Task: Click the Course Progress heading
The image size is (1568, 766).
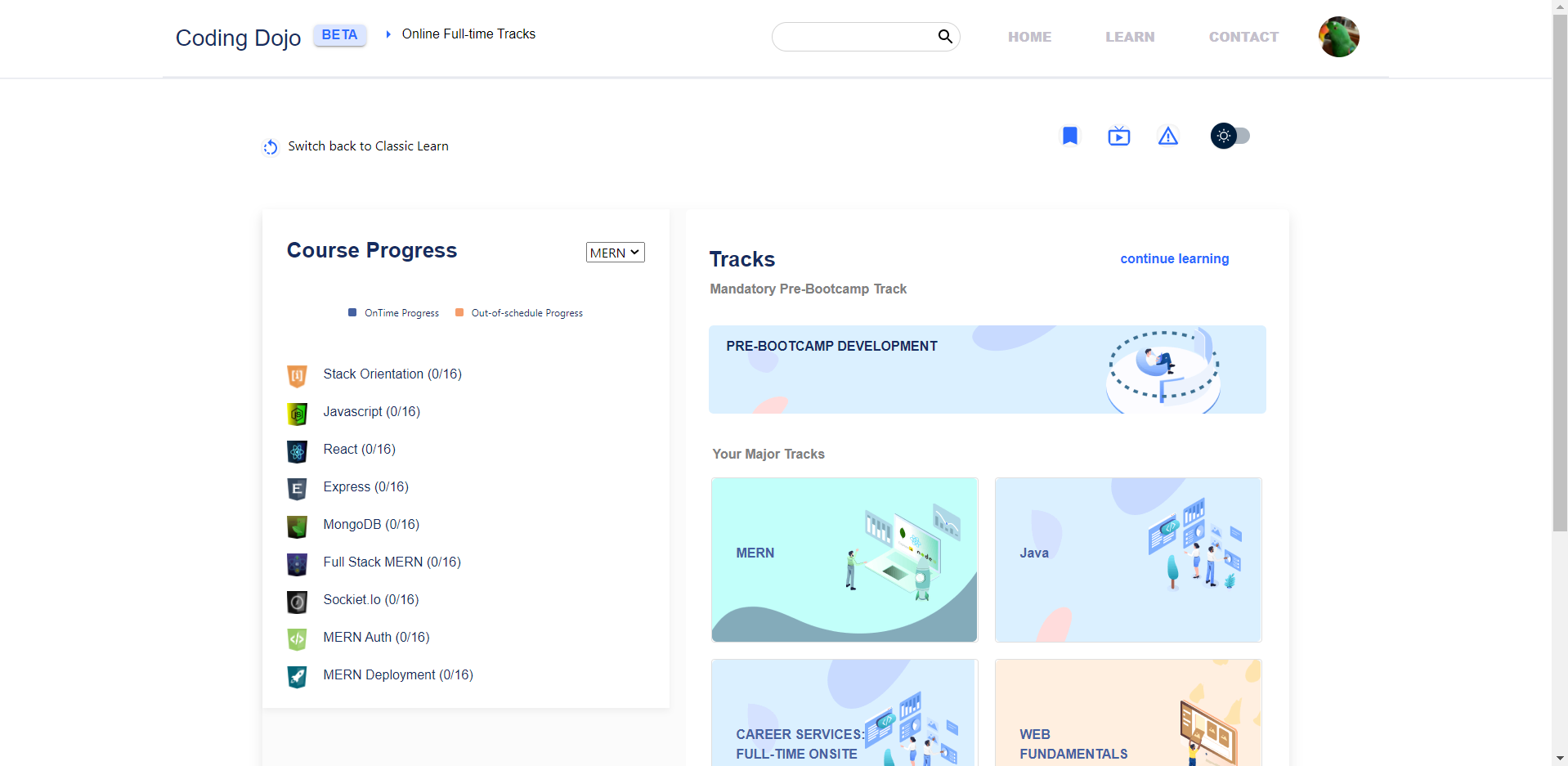Action: [372, 250]
